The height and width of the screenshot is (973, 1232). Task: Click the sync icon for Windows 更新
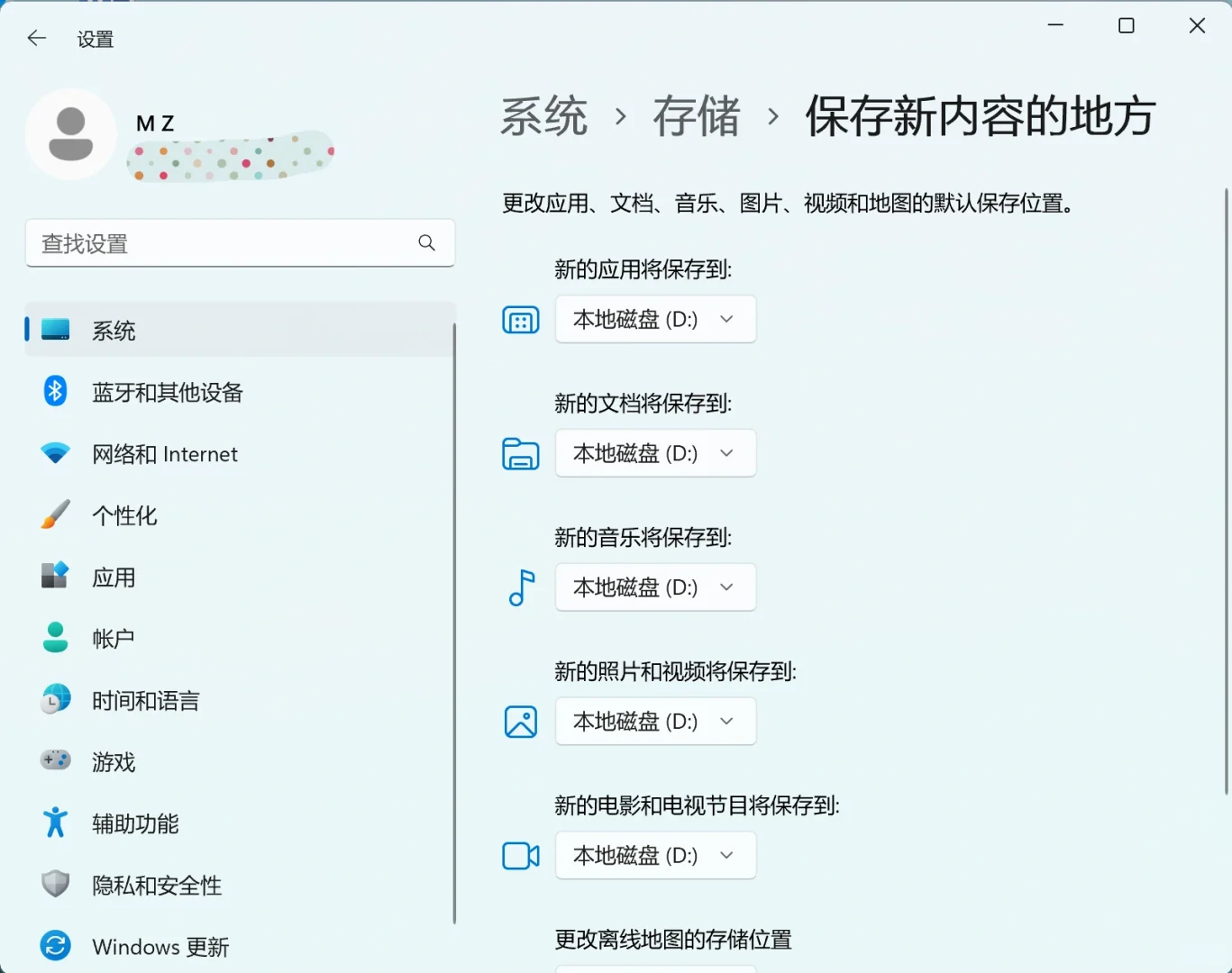tap(55, 945)
